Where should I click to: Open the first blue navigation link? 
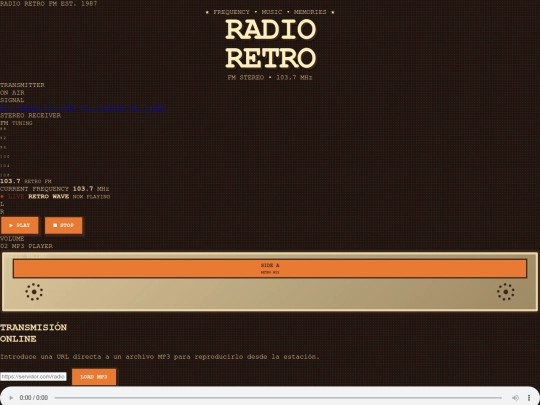[x=21, y=108]
